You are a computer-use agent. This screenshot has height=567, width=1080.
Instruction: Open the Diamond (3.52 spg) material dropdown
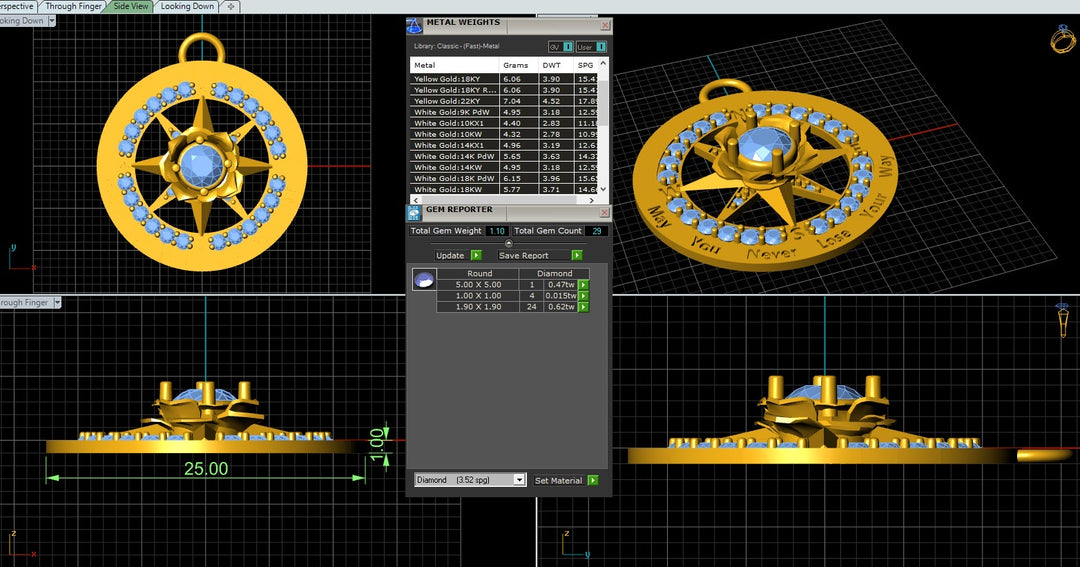coord(470,480)
